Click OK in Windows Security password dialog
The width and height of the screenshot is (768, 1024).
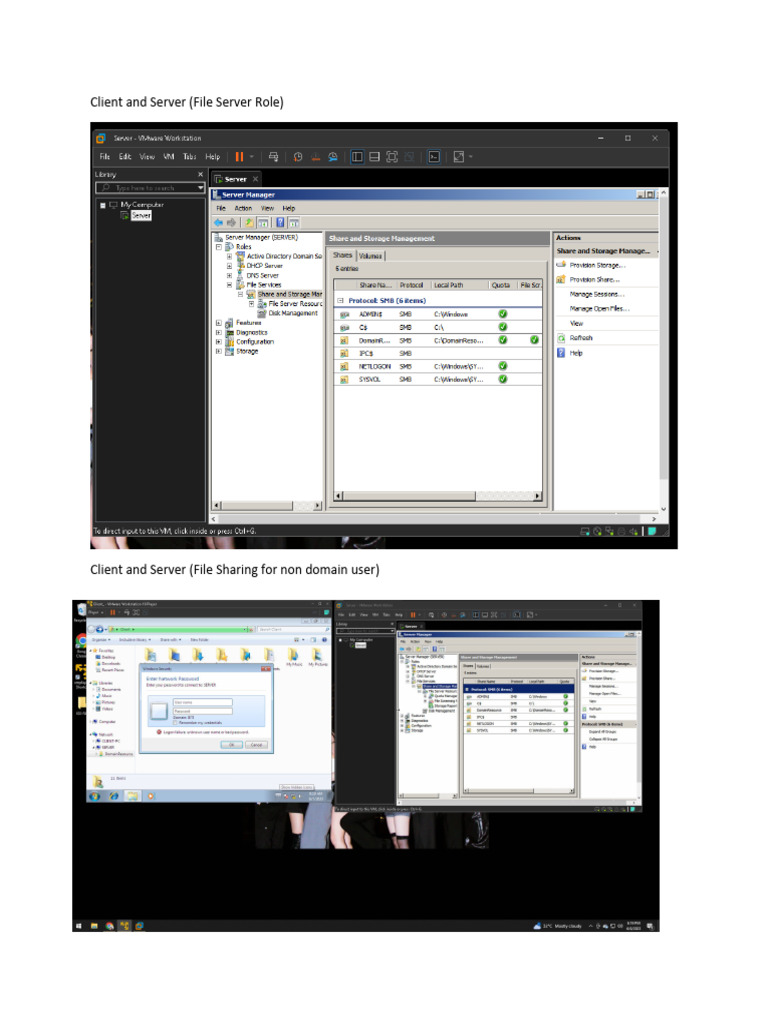coord(232,744)
